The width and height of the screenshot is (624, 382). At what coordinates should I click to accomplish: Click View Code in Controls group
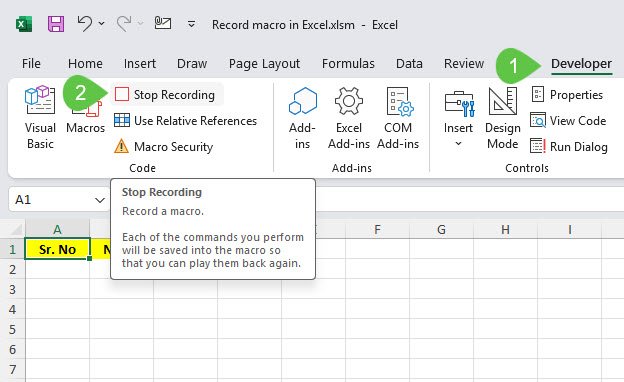tap(568, 121)
